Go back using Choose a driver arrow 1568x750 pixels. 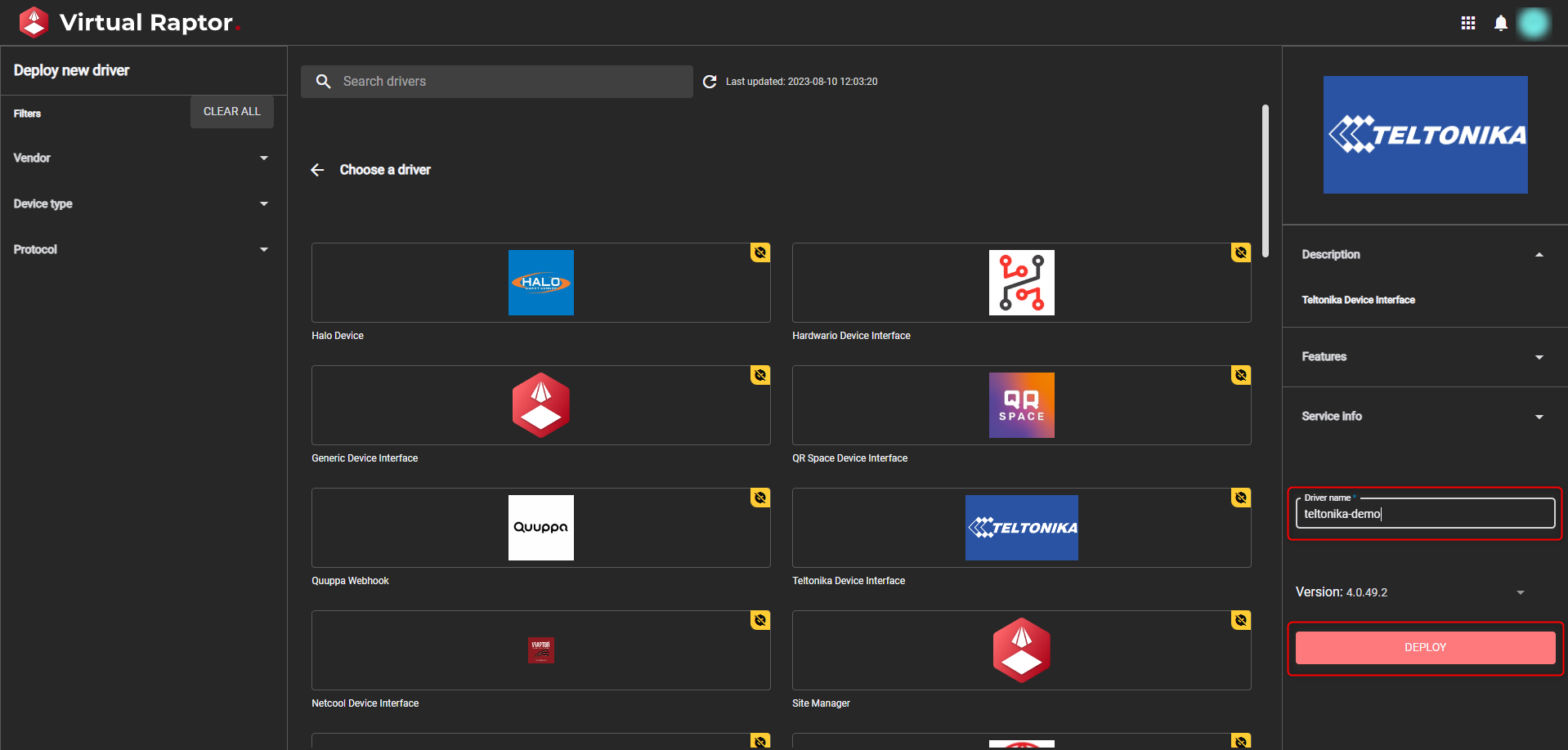317,170
